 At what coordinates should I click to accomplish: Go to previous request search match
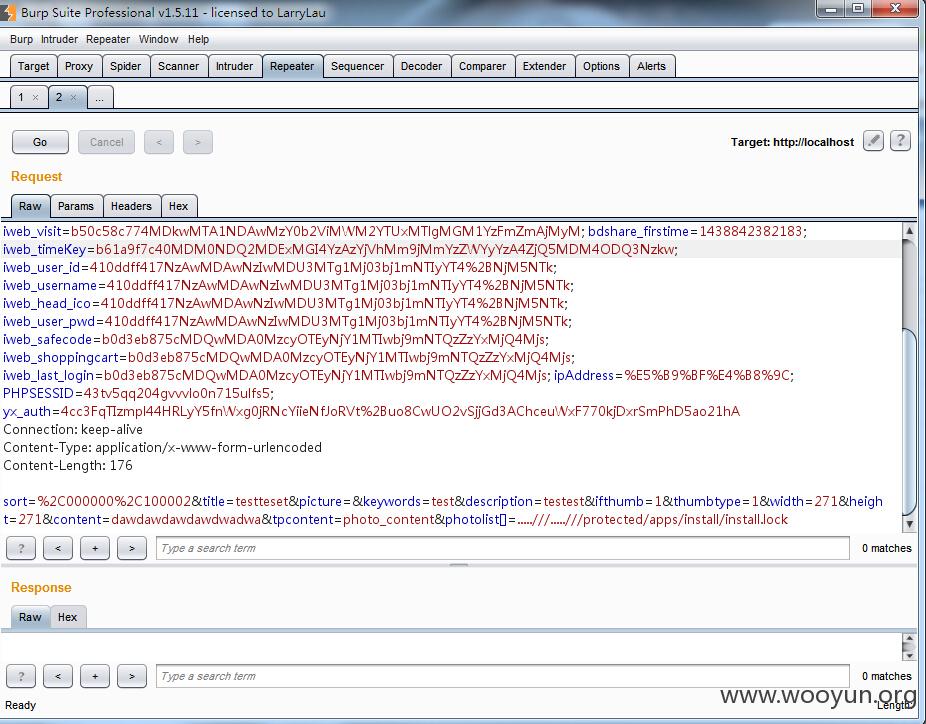[58, 548]
